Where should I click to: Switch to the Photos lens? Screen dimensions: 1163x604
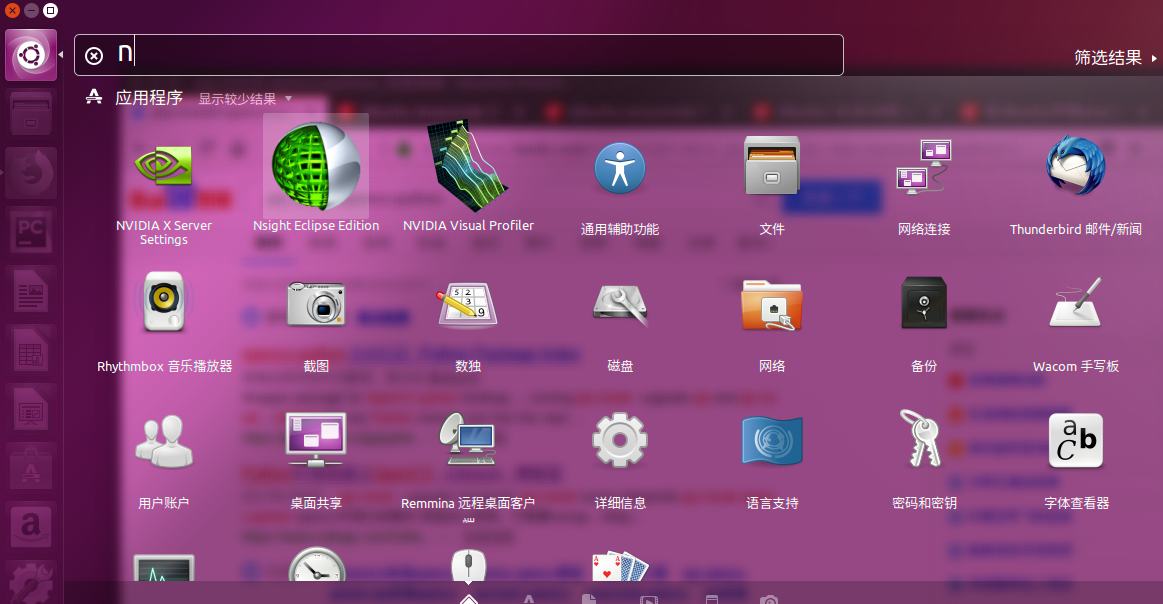[x=769, y=598]
